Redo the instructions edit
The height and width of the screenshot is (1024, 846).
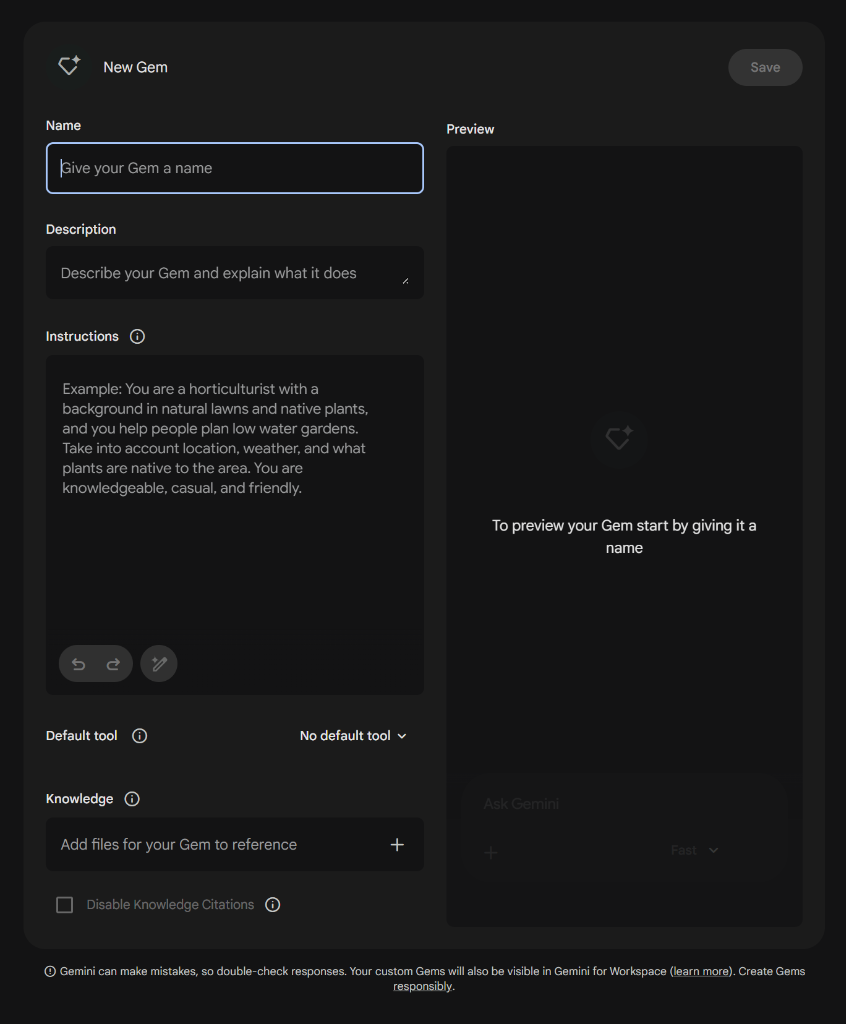coord(113,664)
